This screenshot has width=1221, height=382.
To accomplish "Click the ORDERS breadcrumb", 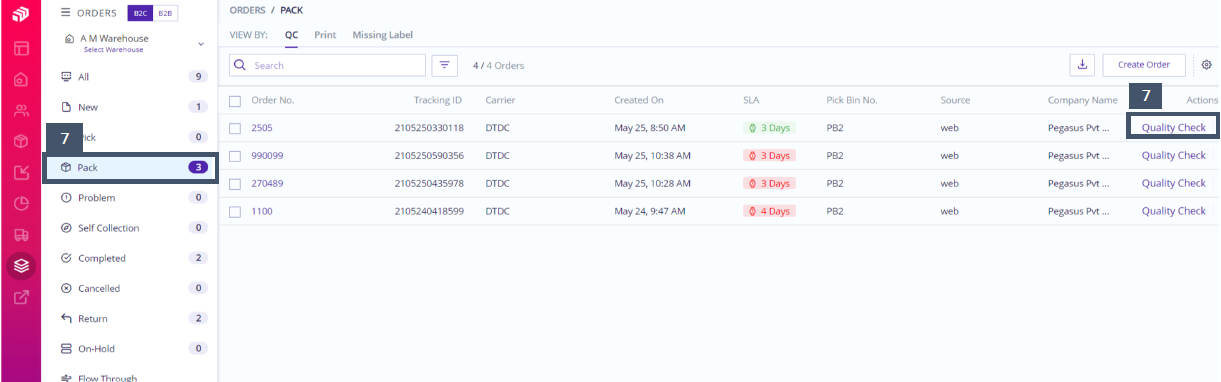I will pyautogui.click(x=248, y=9).
